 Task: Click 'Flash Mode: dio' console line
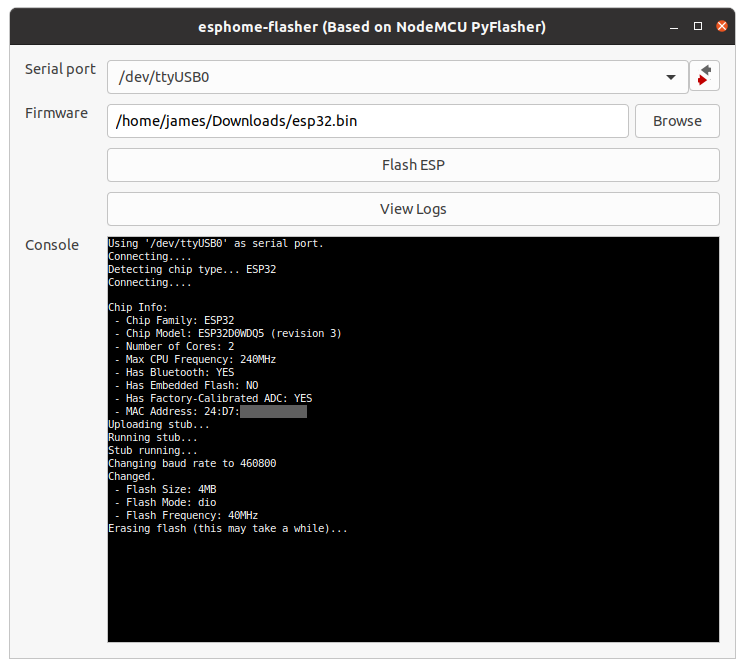[165, 503]
